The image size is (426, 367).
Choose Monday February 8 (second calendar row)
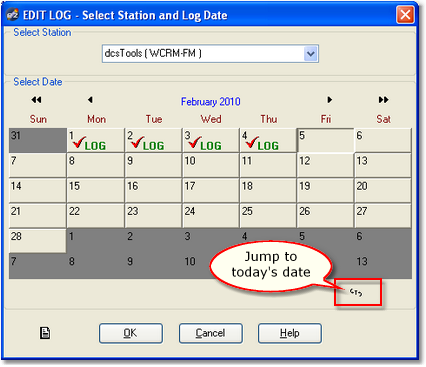(x=95, y=165)
